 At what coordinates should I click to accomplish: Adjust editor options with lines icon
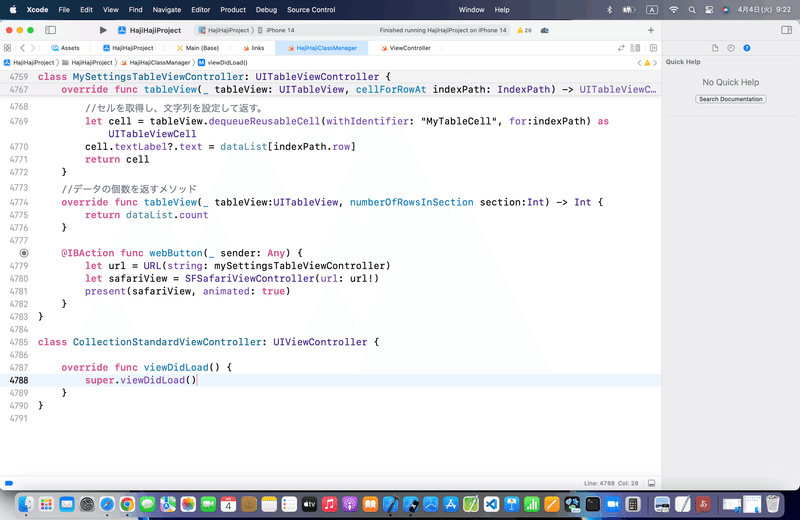pyautogui.click(x=635, y=48)
